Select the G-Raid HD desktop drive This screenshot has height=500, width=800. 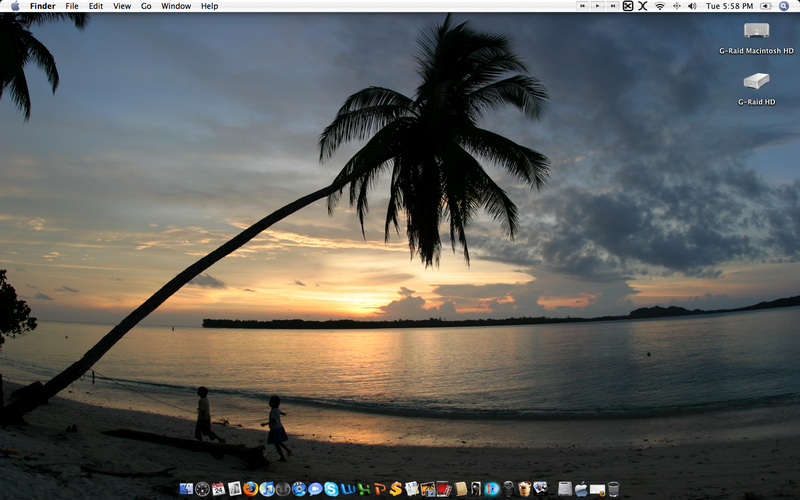coord(756,81)
